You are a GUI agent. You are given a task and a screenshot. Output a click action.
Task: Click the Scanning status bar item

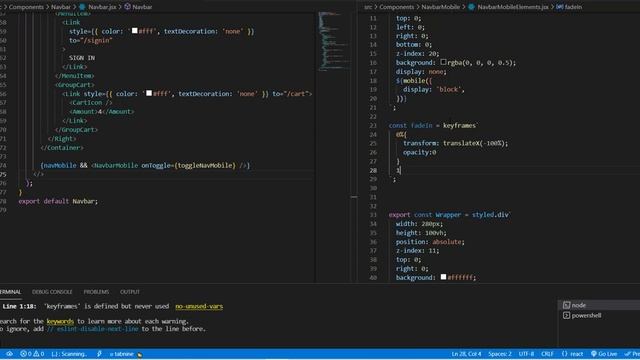(x=69, y=354)
